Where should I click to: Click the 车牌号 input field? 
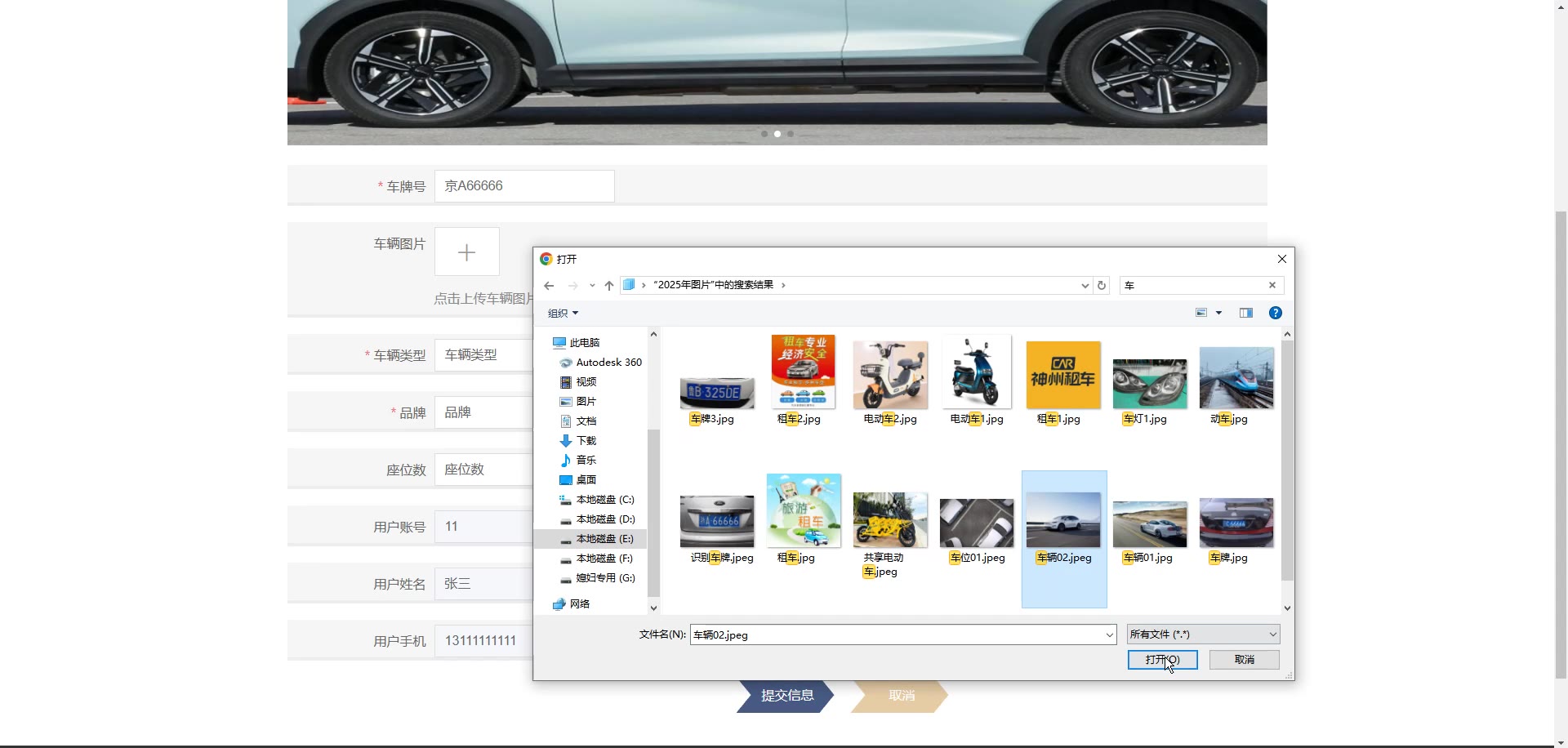(524, 186)
